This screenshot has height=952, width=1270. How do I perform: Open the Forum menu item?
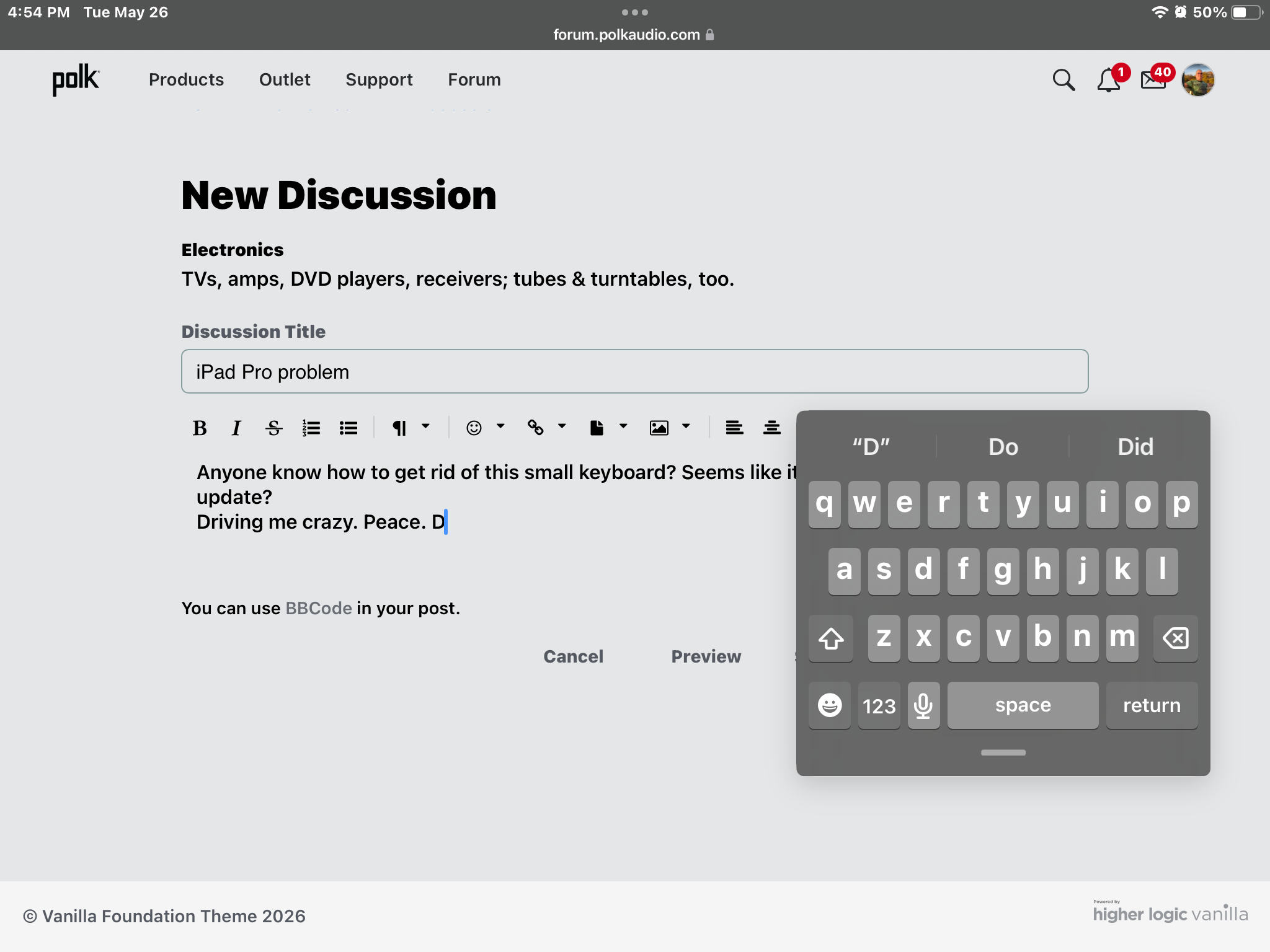coord(474,80)
